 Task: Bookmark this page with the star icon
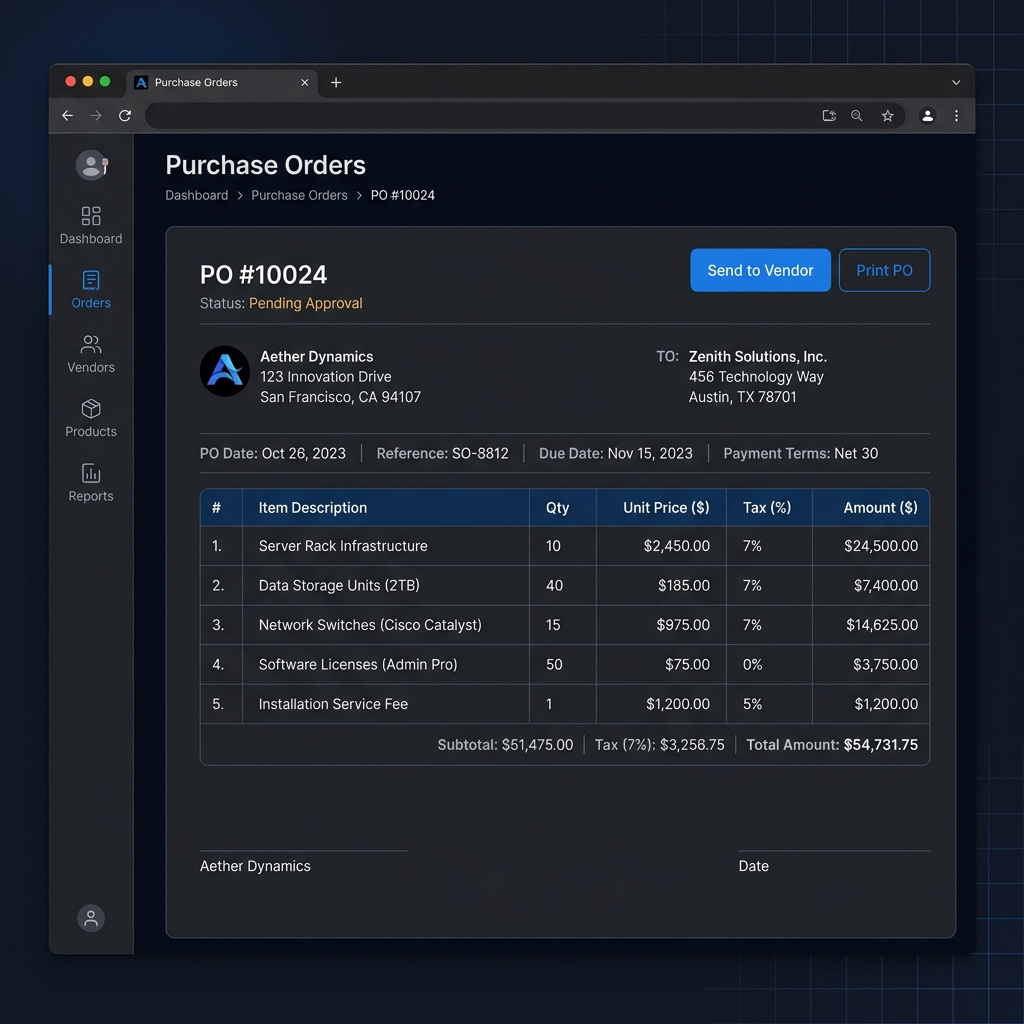point(887,116)
